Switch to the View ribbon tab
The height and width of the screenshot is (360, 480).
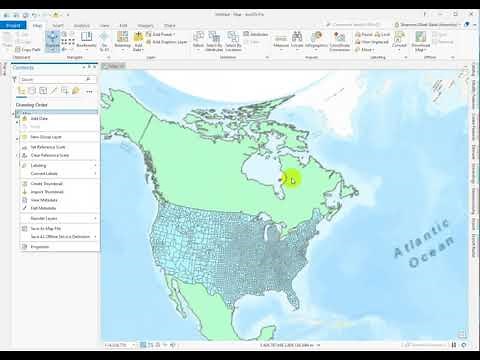[104, 26]
